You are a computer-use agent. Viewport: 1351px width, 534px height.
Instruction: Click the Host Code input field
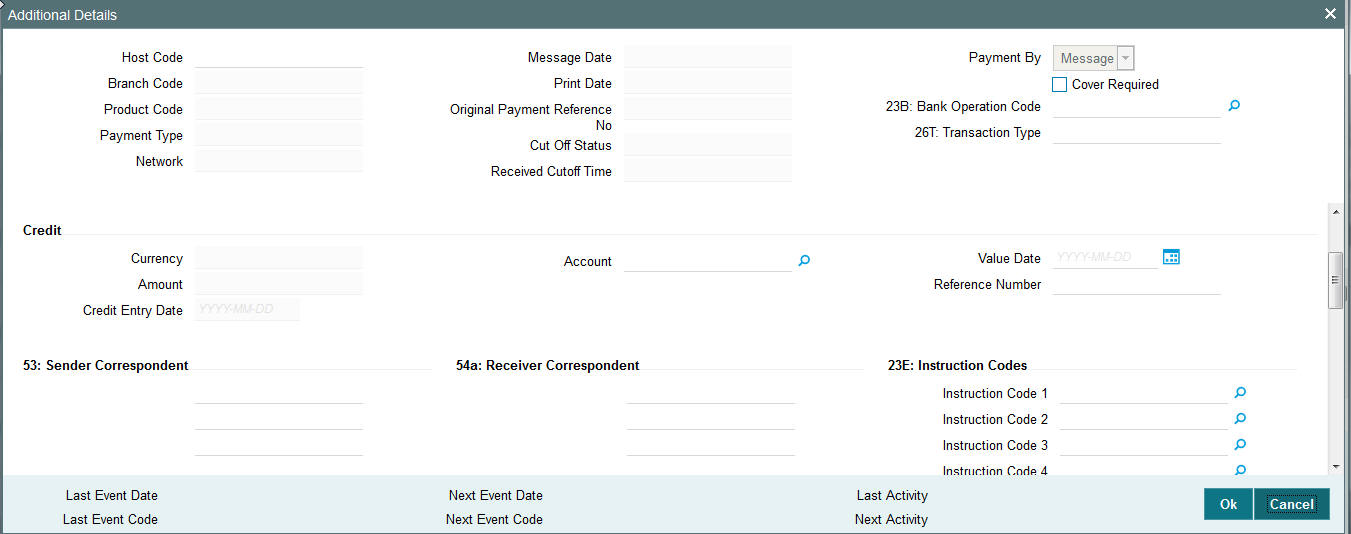point(279,57)
